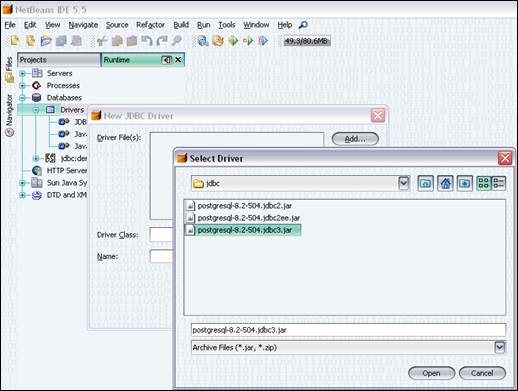
Task: Open the Window menu
Action: (x=256, y=25)
